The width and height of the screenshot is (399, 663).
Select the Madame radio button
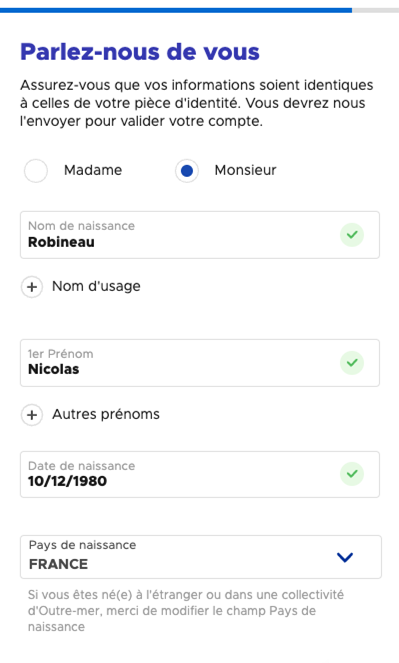tap(36, 171)
